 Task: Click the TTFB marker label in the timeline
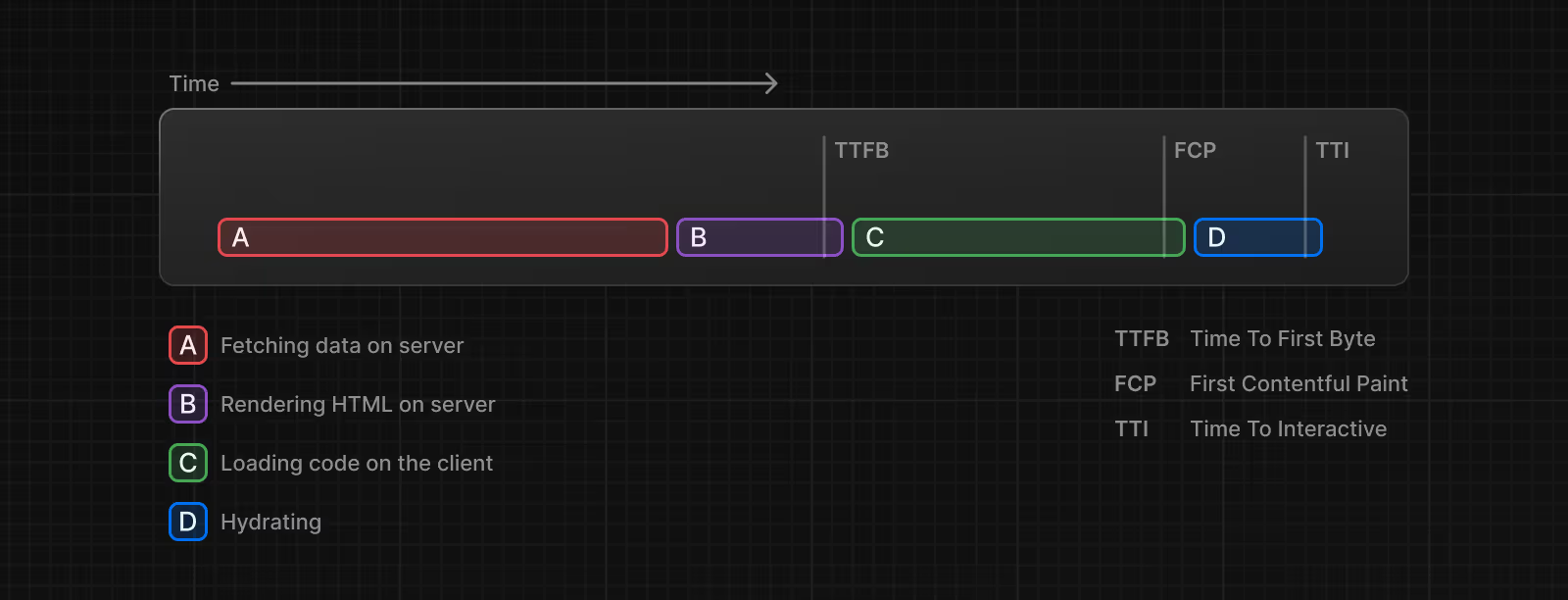861,150
